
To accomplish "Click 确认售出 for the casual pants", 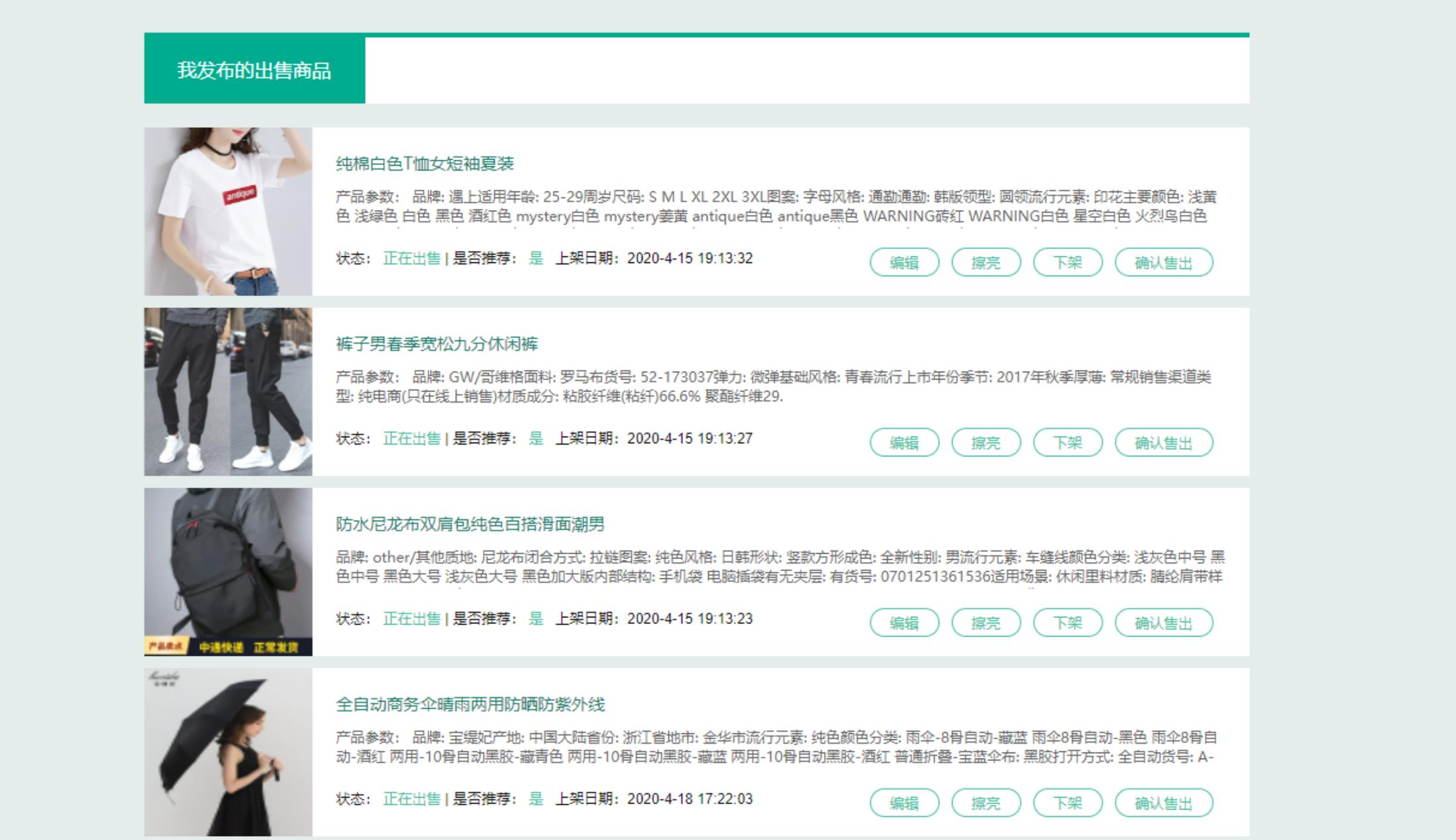I will pyautogui.click(x=1164, y=443).
